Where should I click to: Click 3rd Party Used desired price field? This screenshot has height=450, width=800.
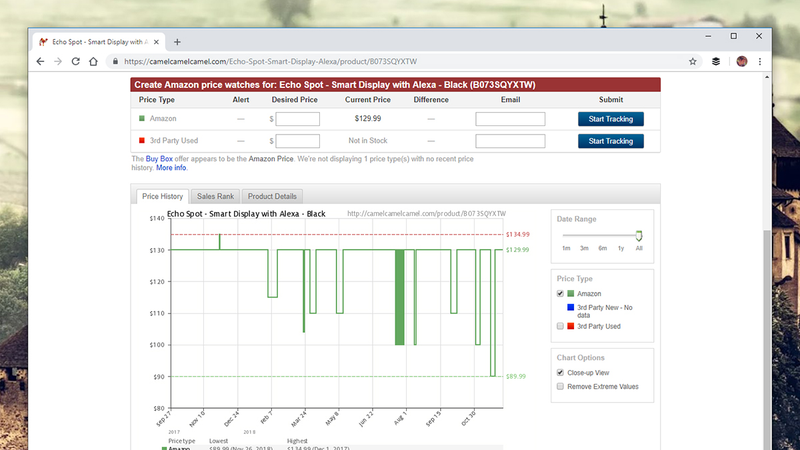(297, 141)
